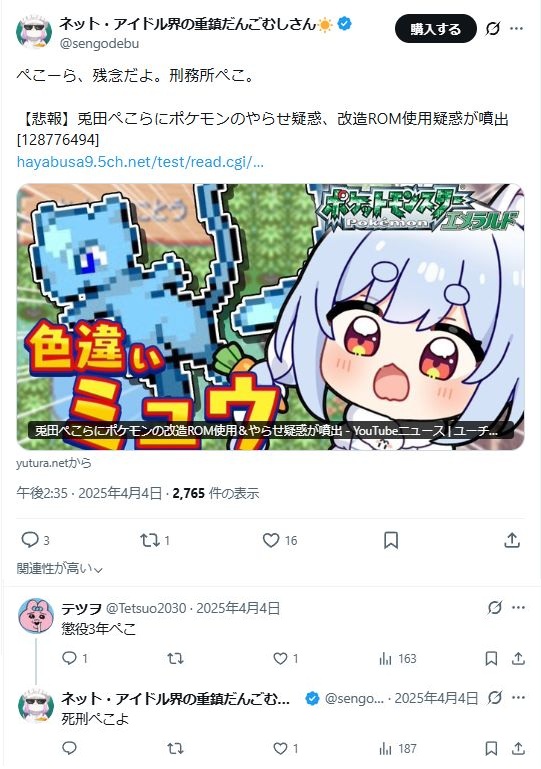Click the repost icon on Tetsuo's reply
Image resolution: width=541 pixels, height=769 pixels.
[x=175, y=658]
